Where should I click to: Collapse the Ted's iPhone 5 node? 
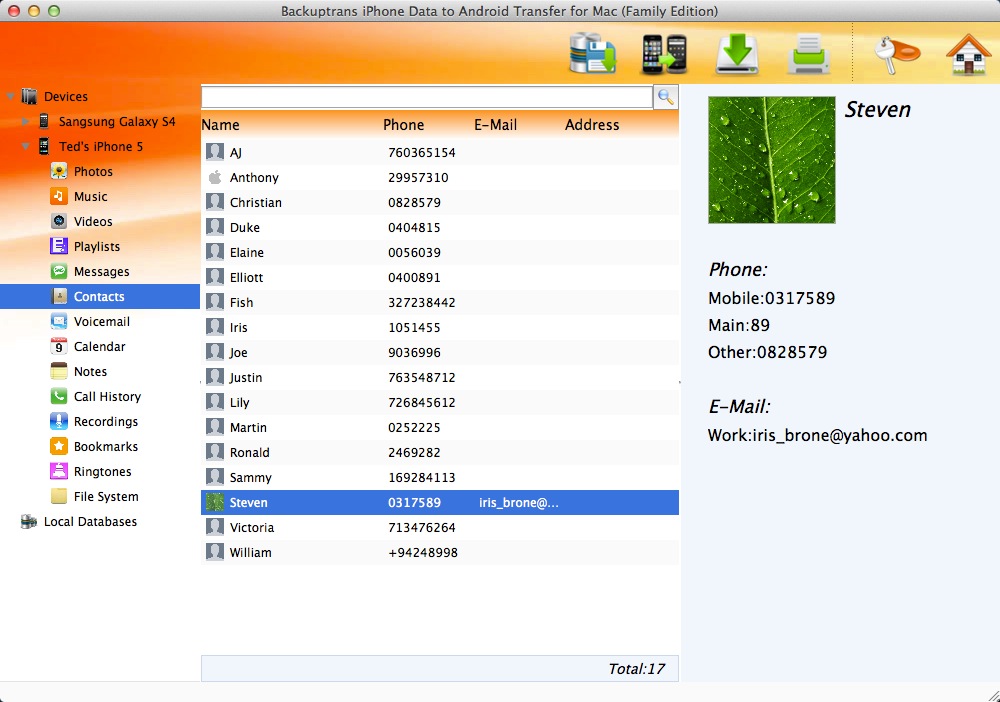pos(26,147)
